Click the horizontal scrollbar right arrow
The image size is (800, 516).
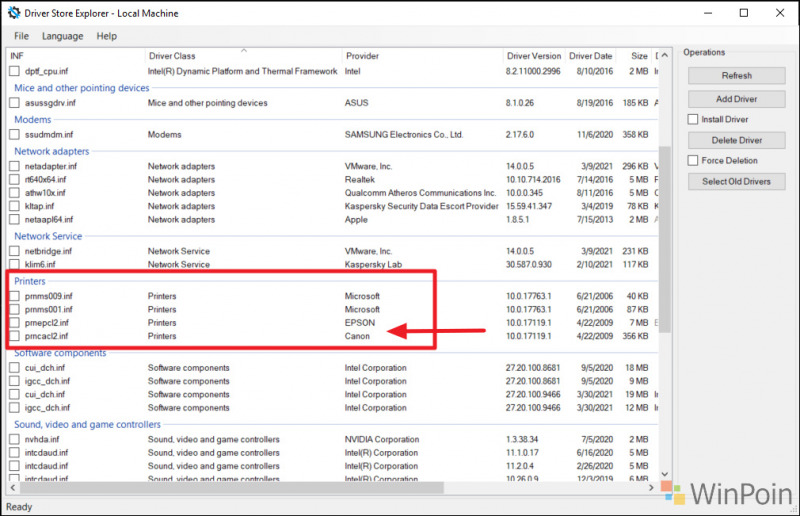[x=651, y=487]
